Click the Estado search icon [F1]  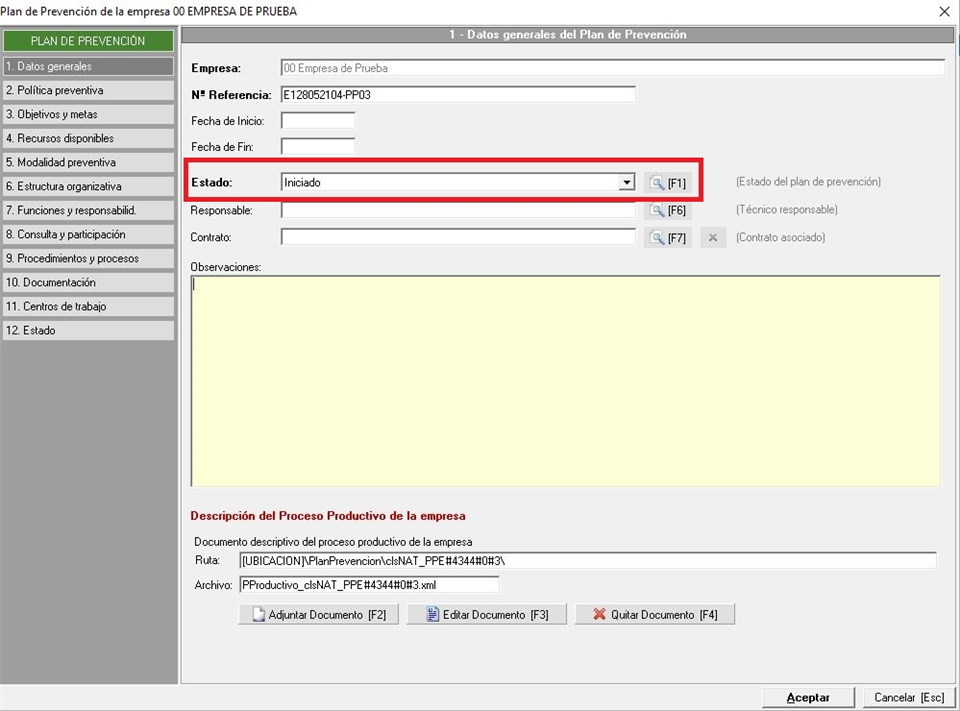tap(667, 183)
